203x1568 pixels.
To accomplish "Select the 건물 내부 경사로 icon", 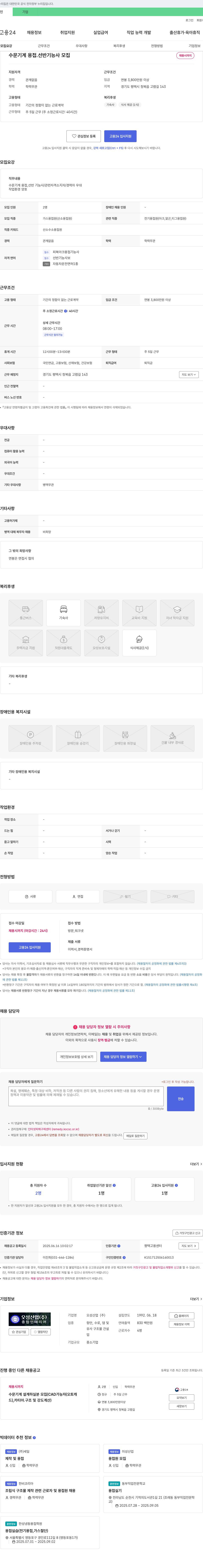I will (x=173, y=738).
